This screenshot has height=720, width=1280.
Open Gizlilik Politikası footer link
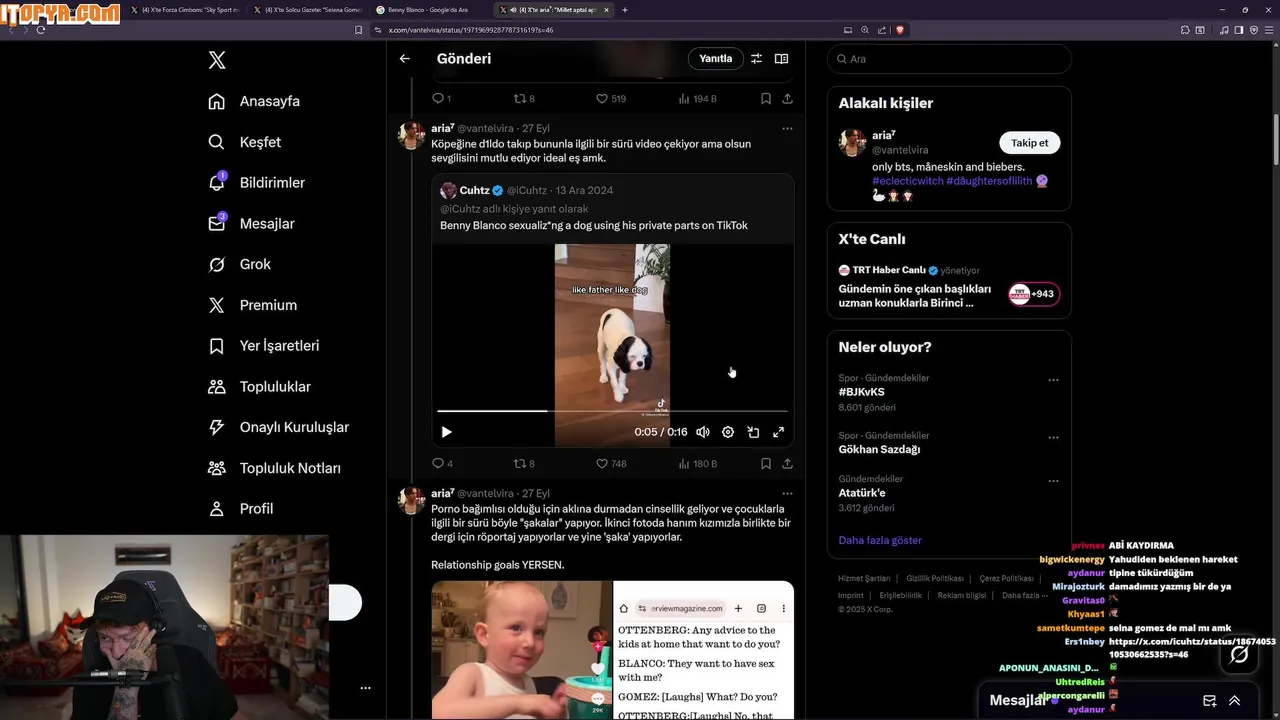click(x=935, y=579)
